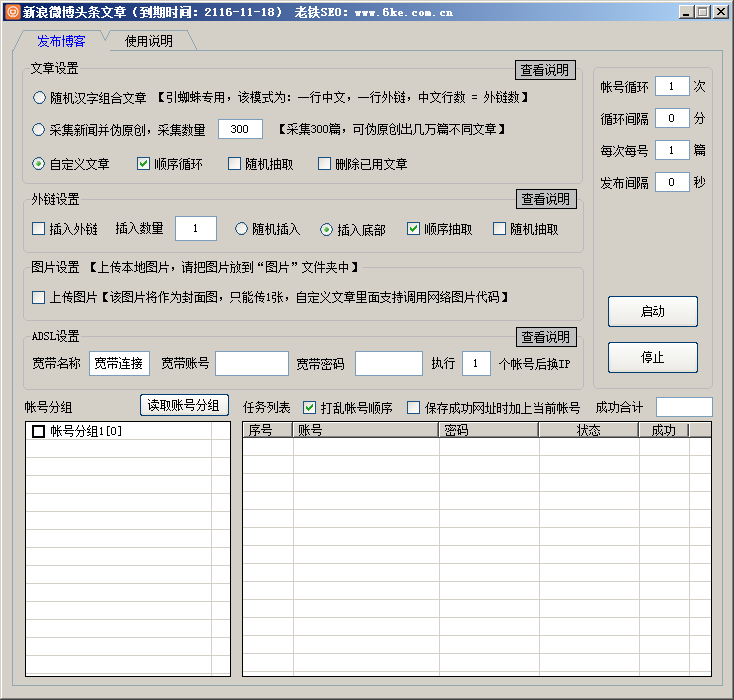Switch to the 使用说明 tab
Viewport: 734px width, 700px height.
click(148, 41)
